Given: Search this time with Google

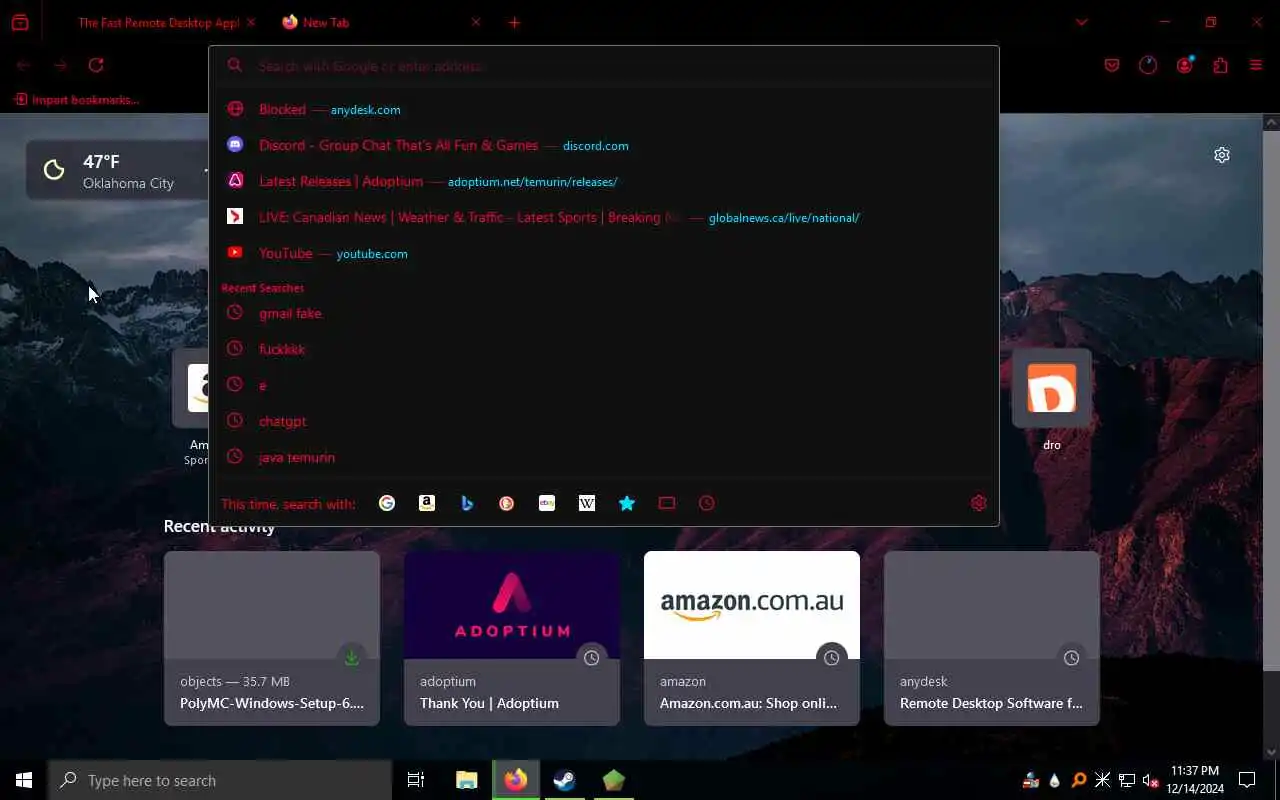Looking at the screenshot, I should coord(387,503).
